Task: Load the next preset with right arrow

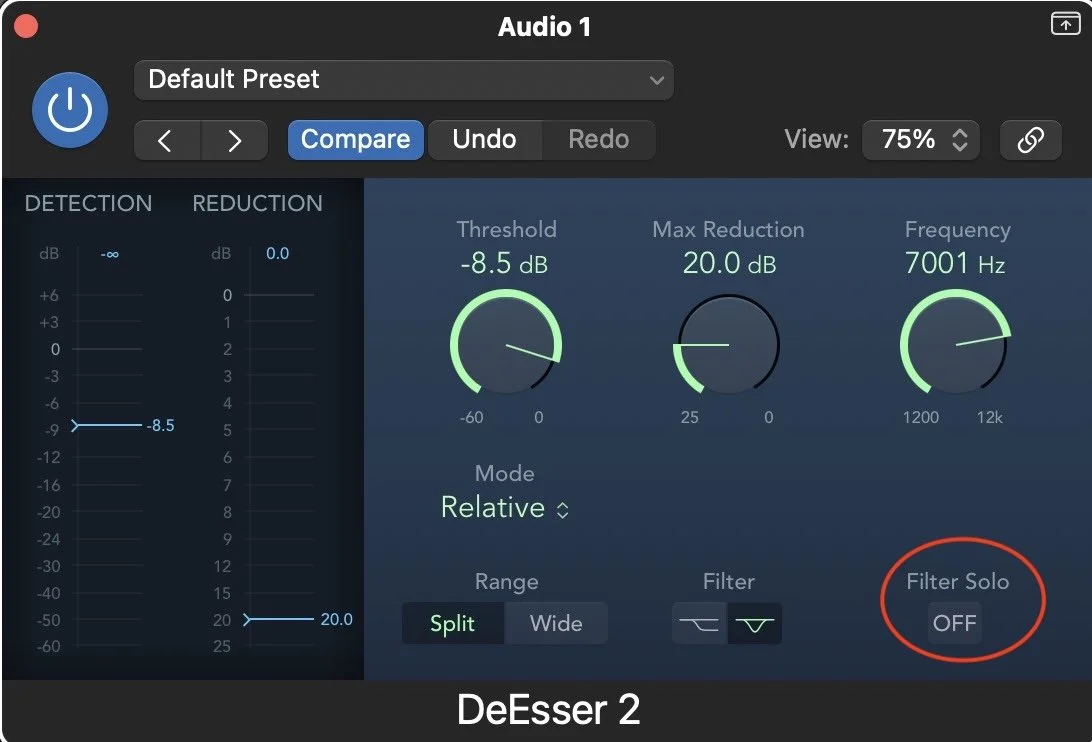Action: point(234,140)
